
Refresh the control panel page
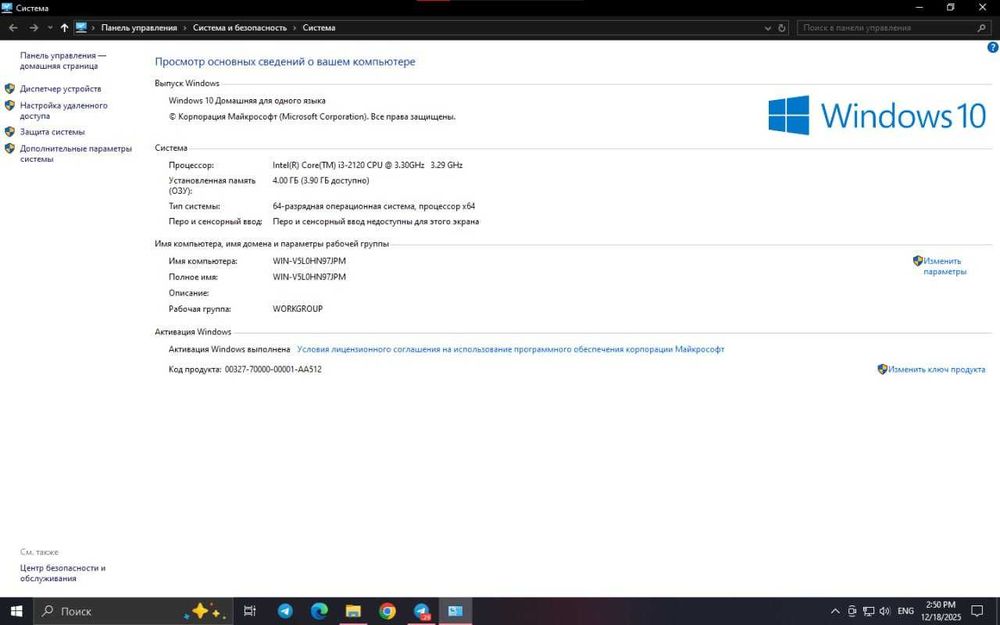782,28
